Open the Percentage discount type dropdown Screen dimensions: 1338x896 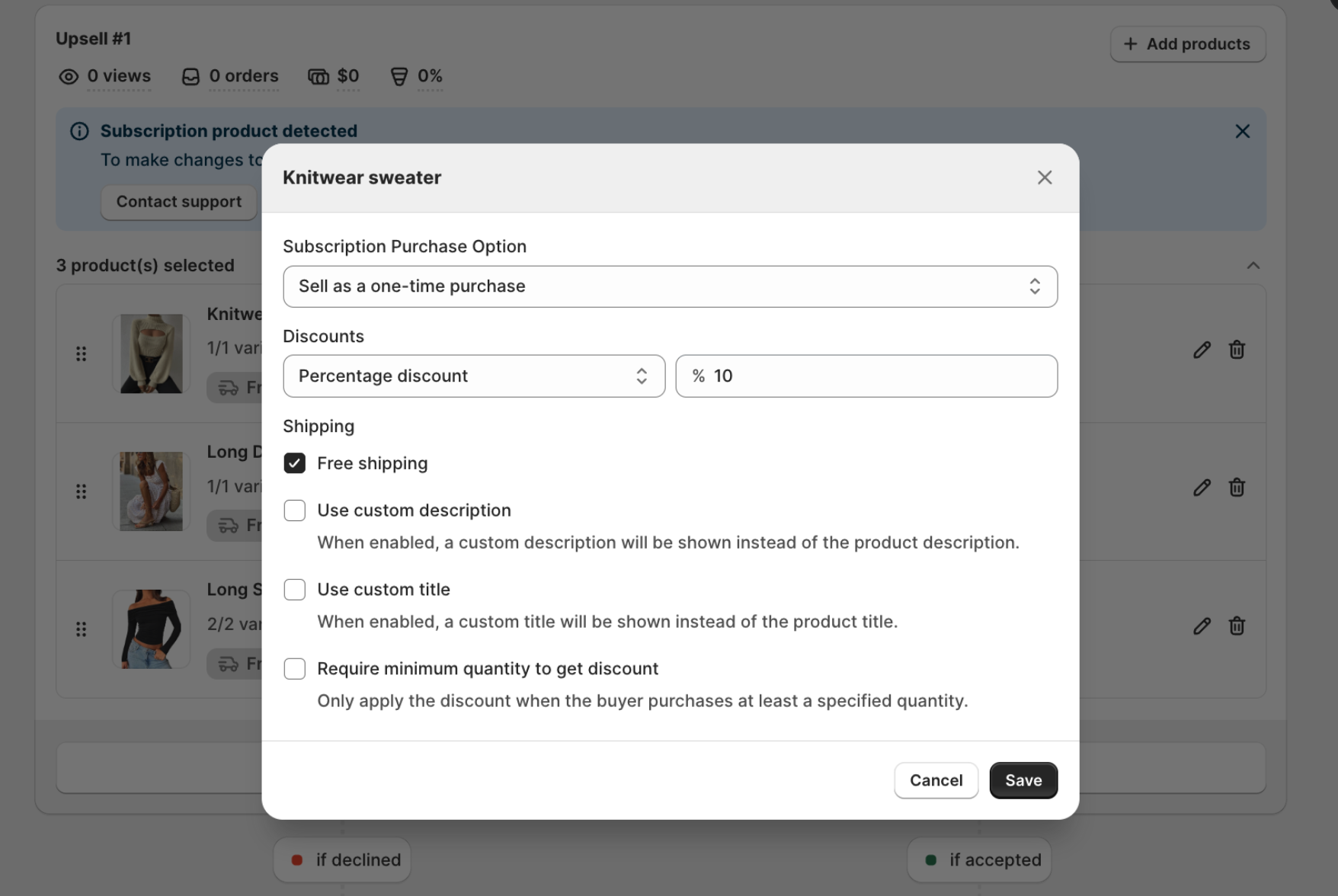pos(474,376)
